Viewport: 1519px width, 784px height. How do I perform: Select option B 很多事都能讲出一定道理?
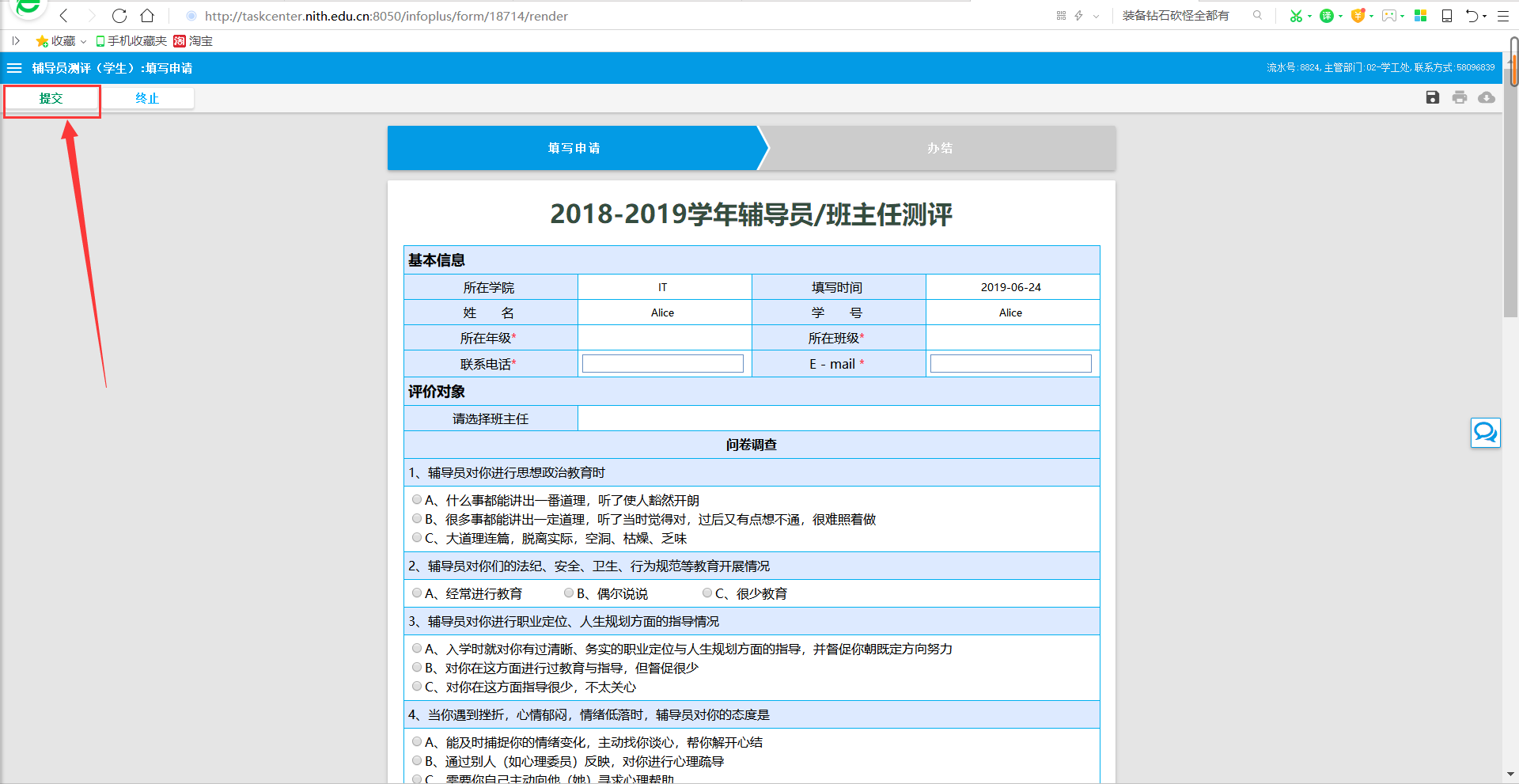click(416, 518)
